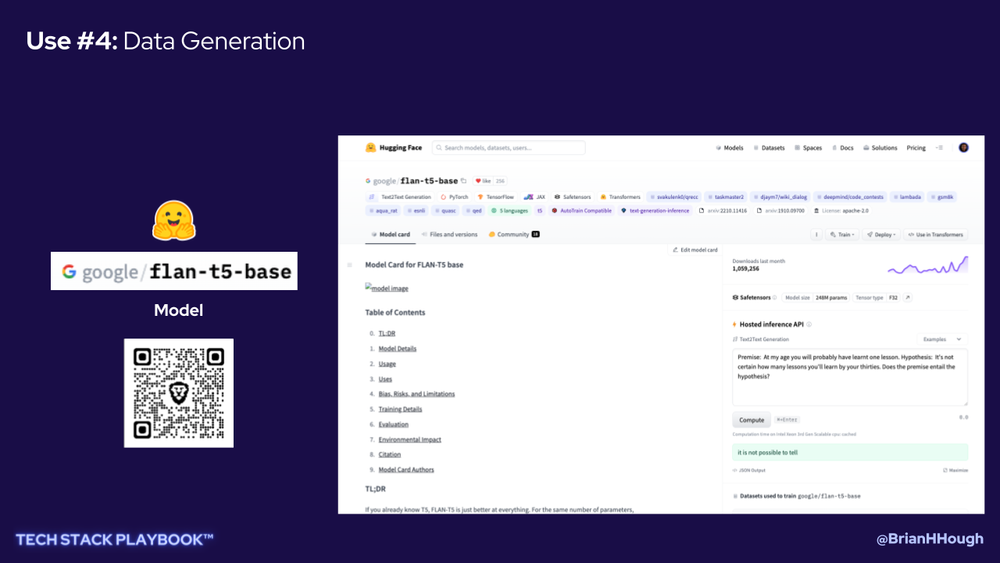Select the Text2Text Generation tag

(x=400, y=197)
